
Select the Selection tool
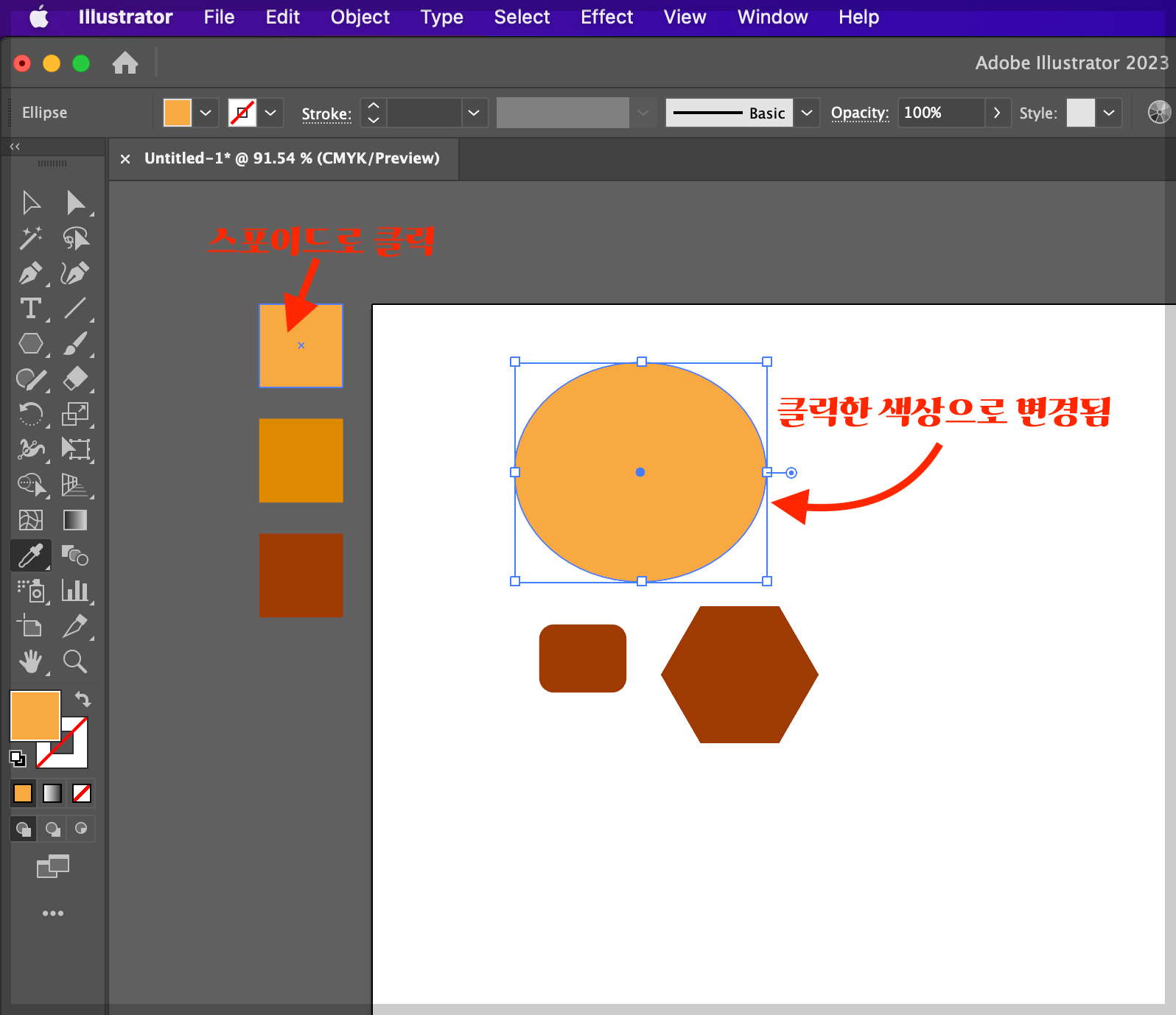(31, 203)
